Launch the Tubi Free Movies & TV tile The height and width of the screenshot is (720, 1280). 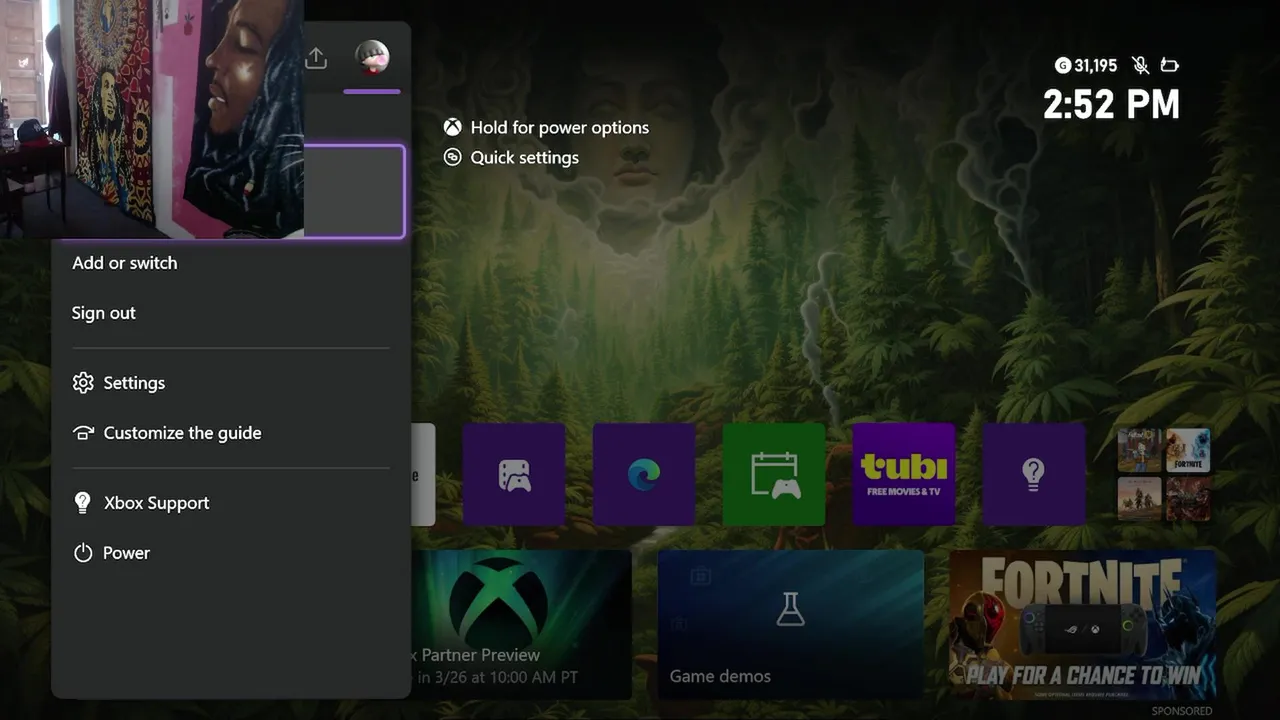coord(904,474)
